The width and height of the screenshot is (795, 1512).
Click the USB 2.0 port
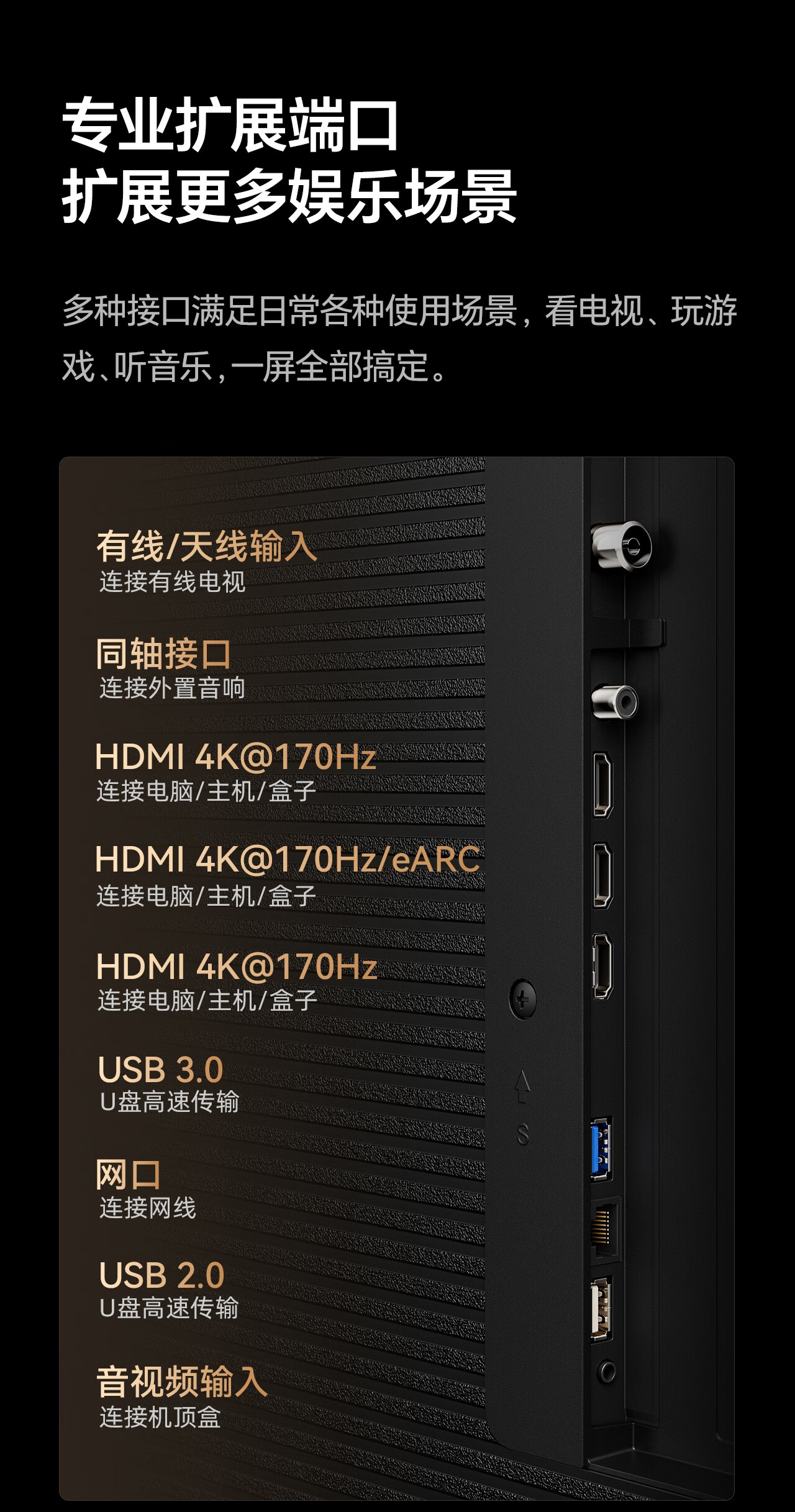pos(601,1308)
